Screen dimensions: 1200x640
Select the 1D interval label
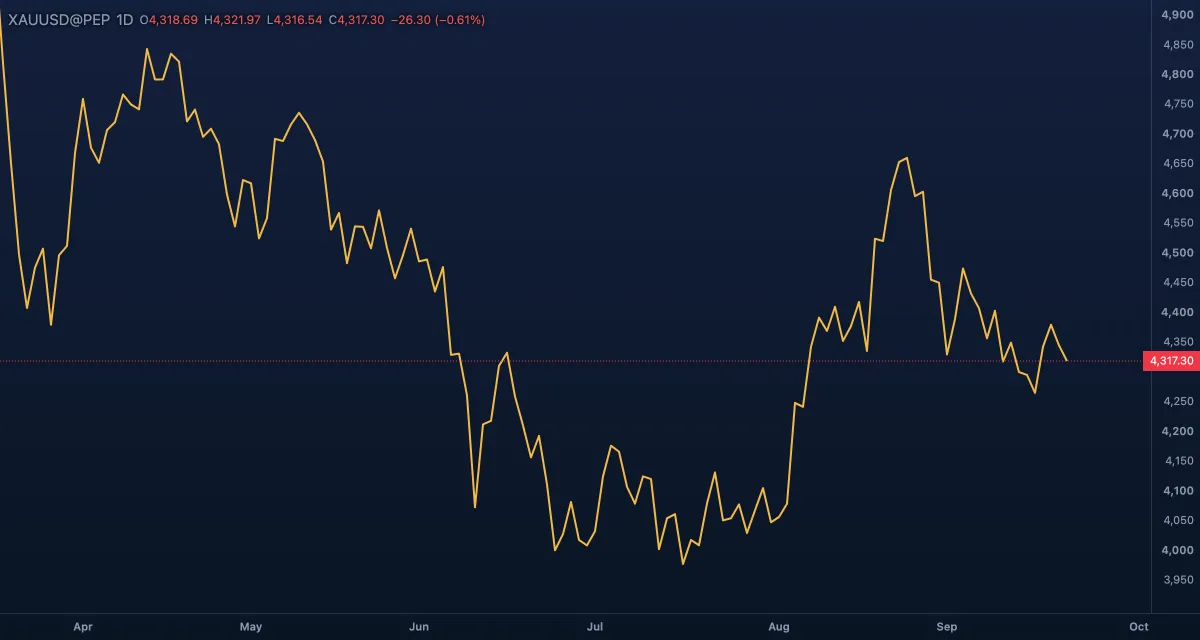125,20
